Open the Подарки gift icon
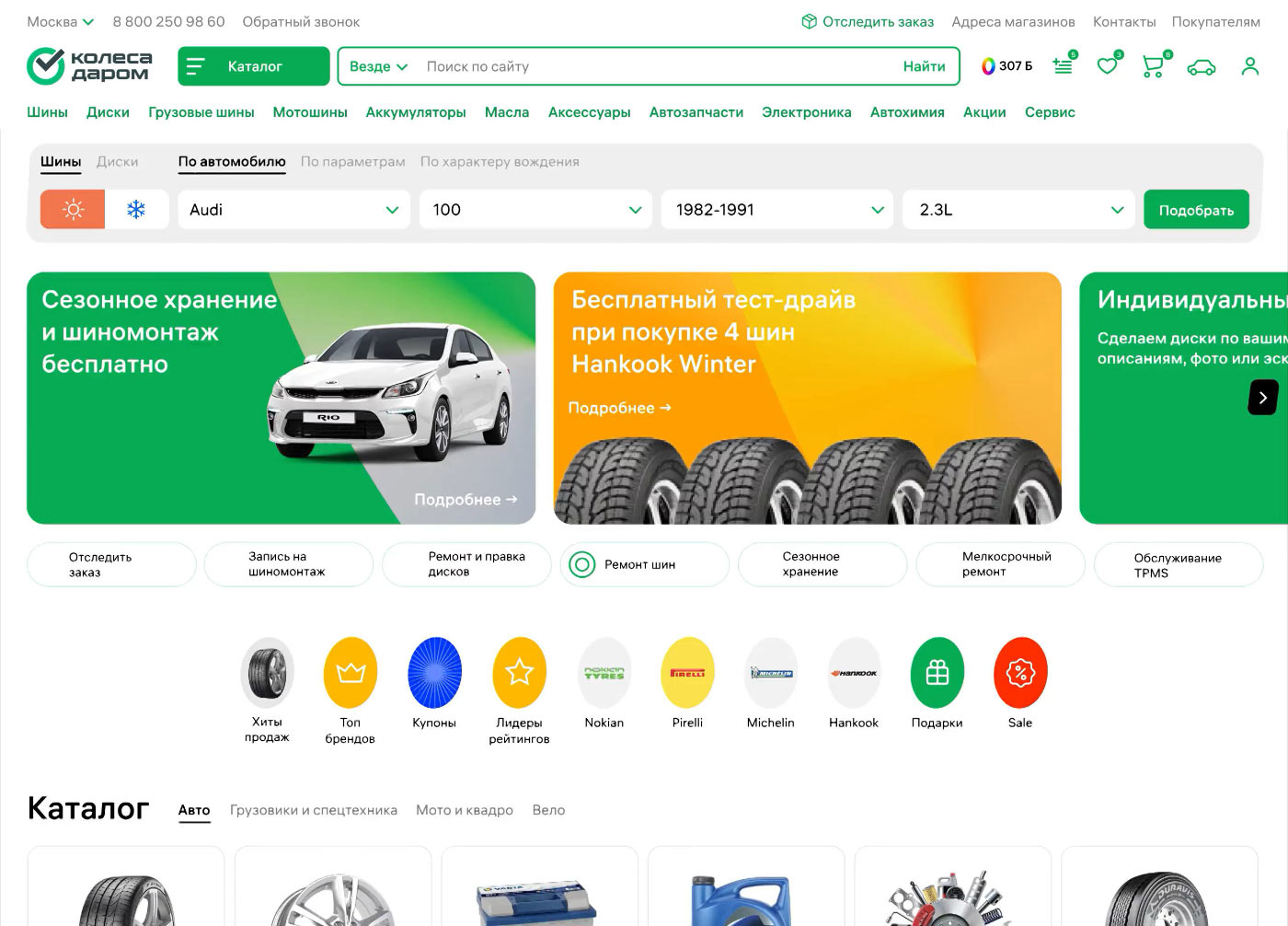 click(x=937, y=673)
